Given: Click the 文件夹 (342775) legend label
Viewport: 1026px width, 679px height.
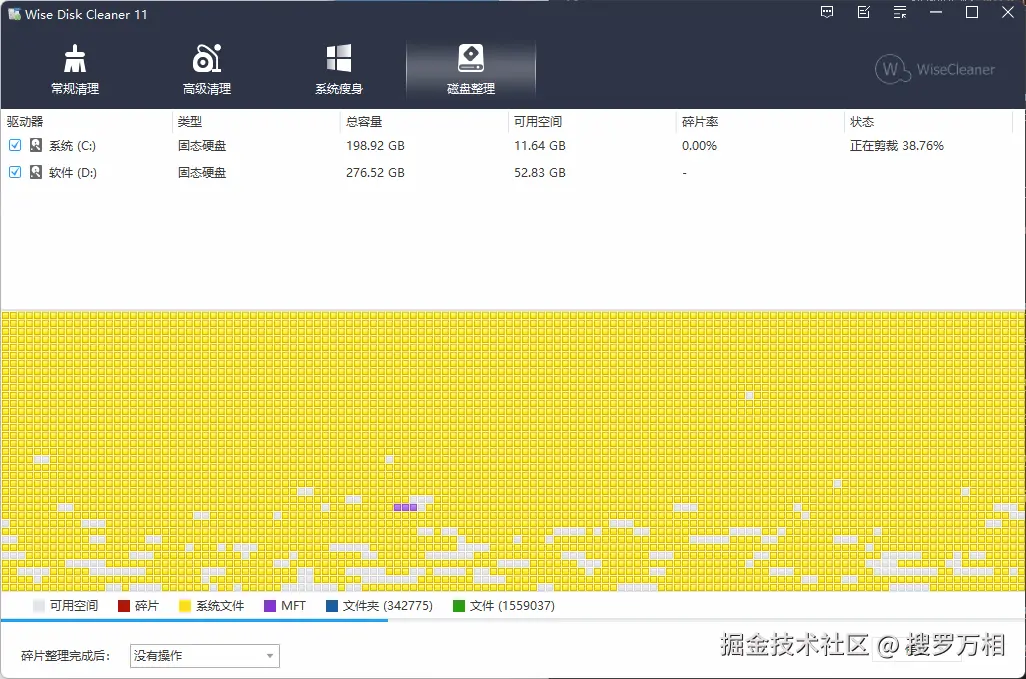Looking at the screenshot, I should point(388,606).
